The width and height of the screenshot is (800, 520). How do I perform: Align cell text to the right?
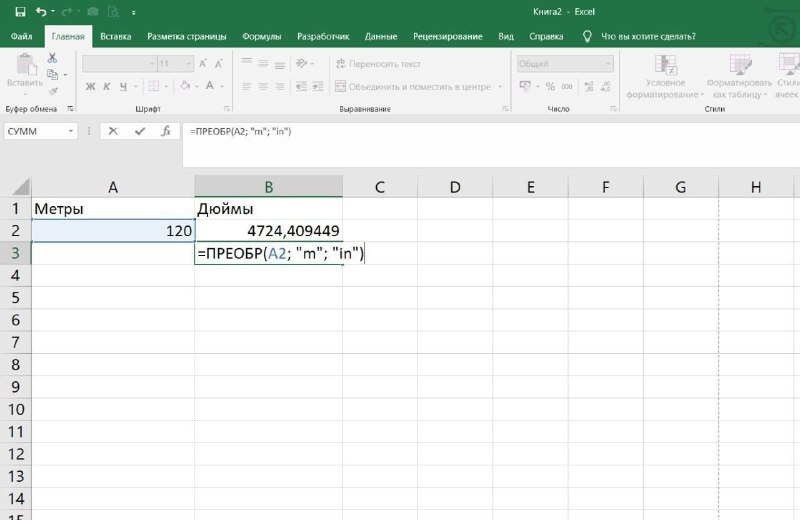[280, 86]
